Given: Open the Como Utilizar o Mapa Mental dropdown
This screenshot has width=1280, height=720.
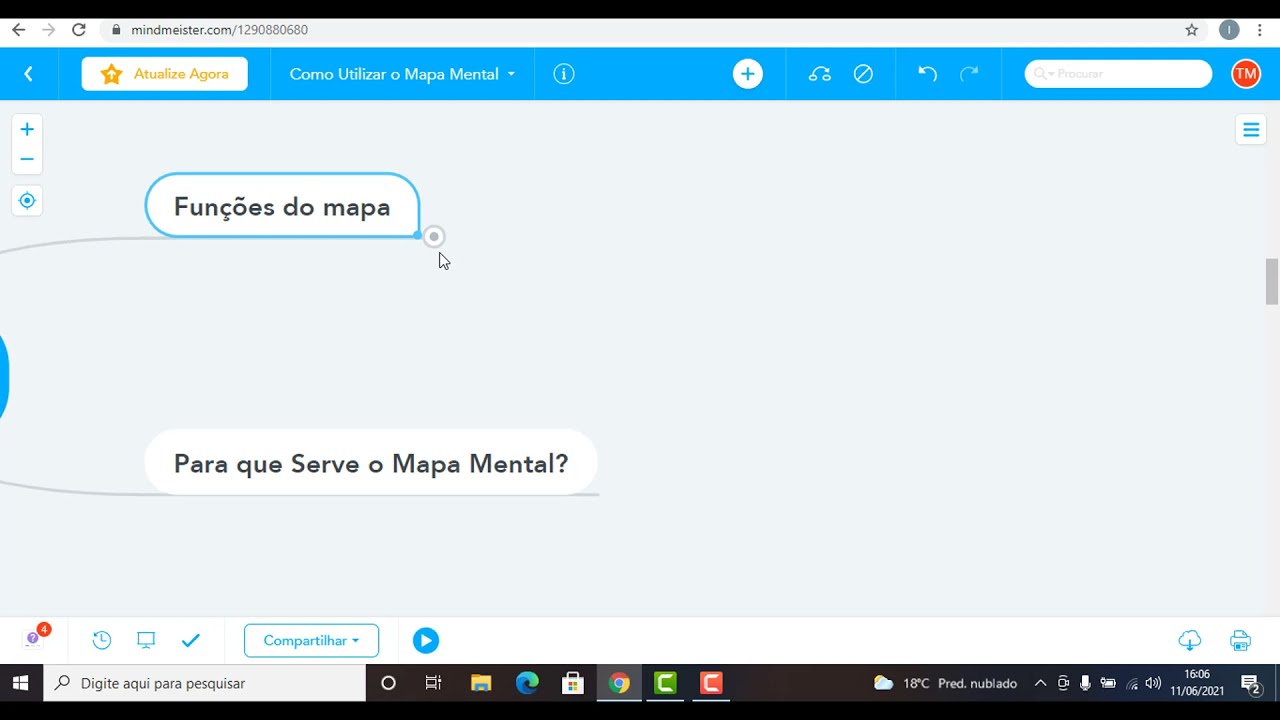Looking at the screenshot, I should click(400, 73).
